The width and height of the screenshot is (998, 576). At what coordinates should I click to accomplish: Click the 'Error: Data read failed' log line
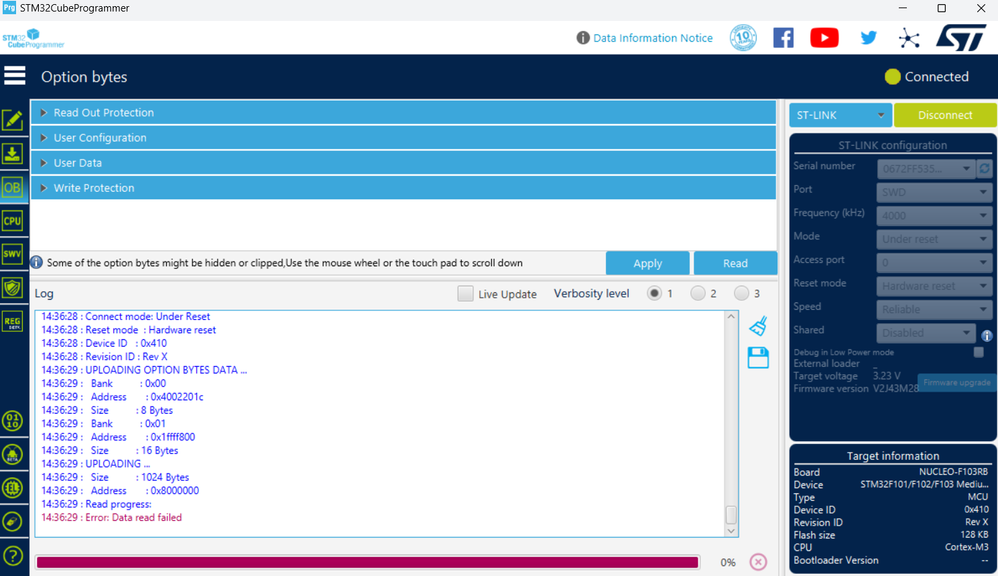pyautogui.click(x=111, y=517)
